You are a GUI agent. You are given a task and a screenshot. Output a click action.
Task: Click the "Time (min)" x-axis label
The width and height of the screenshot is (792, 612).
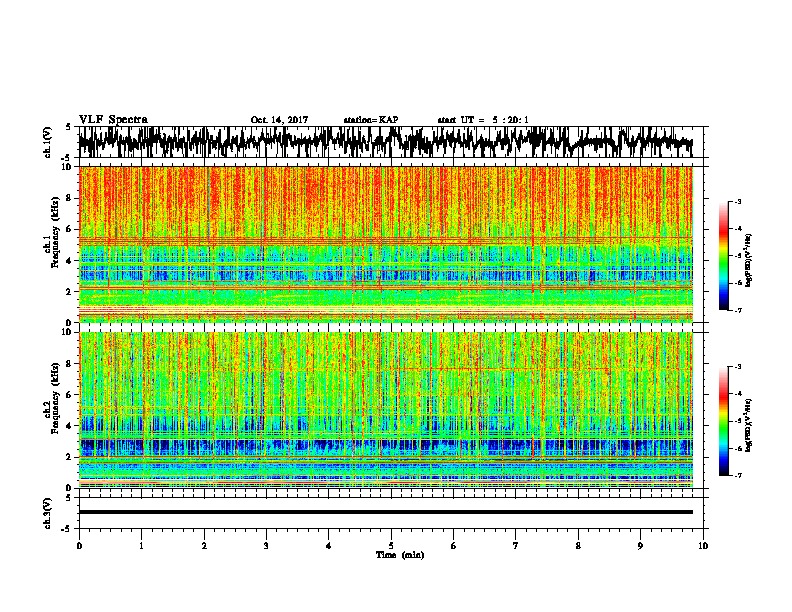[x=400, y=555]
